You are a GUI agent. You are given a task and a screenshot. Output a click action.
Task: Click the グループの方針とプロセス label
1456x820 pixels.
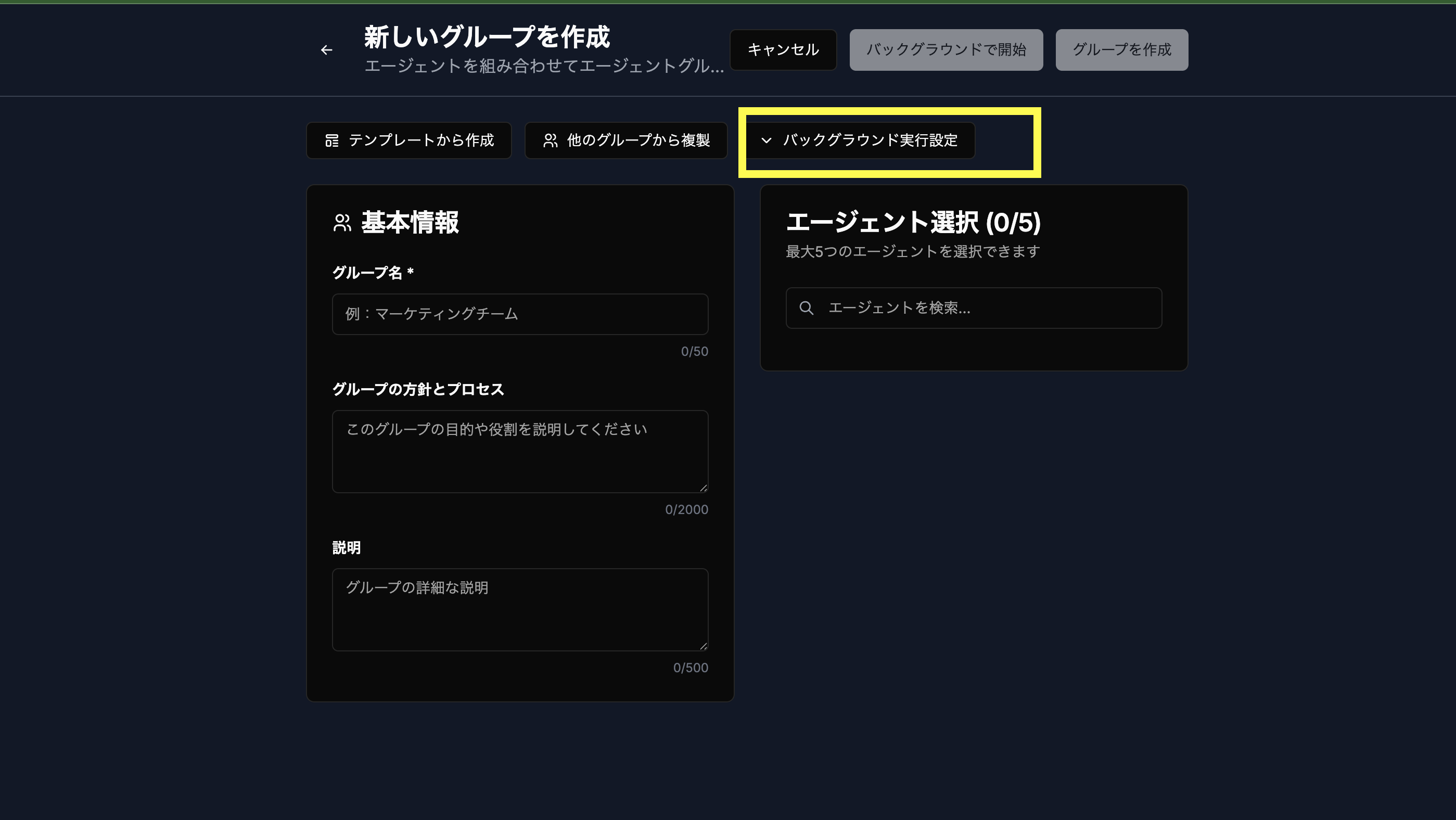pos(418,389)
